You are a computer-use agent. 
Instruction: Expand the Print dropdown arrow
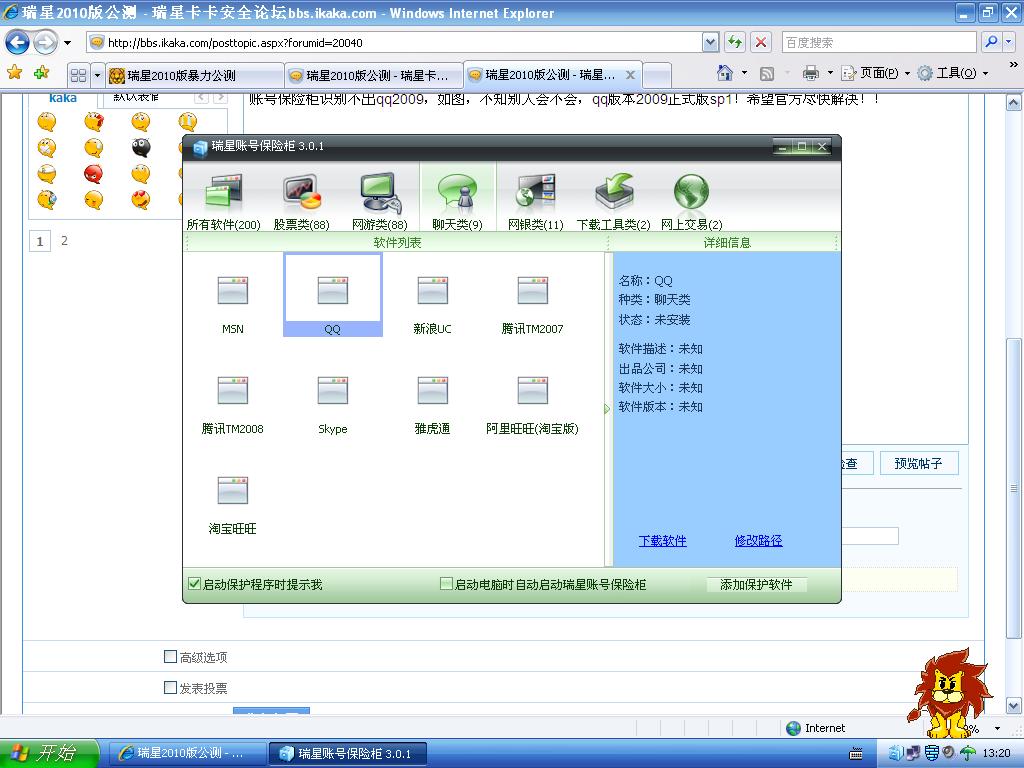pos(831,73)
